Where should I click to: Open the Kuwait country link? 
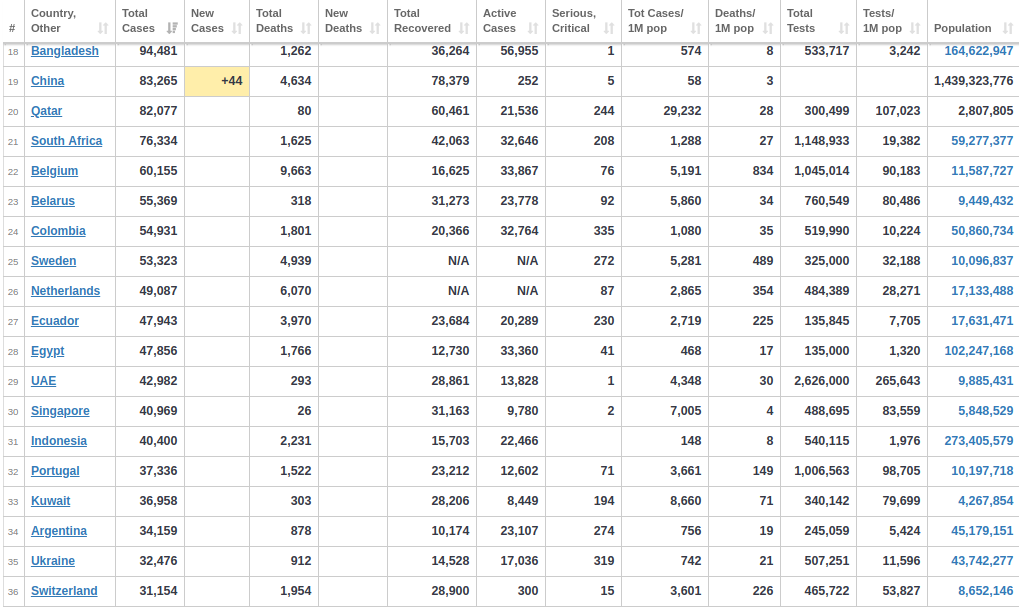51,500
